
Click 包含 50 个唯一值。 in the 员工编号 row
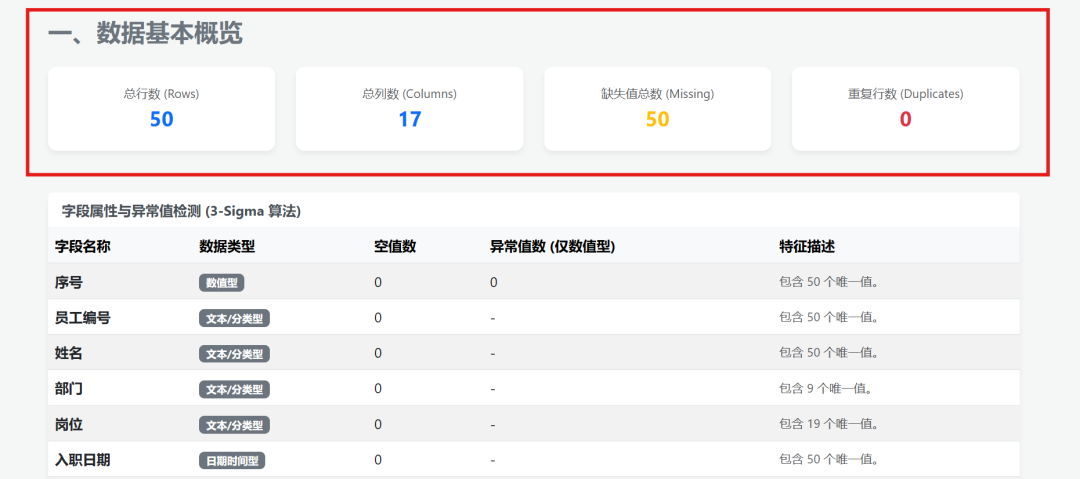(829, 318)
